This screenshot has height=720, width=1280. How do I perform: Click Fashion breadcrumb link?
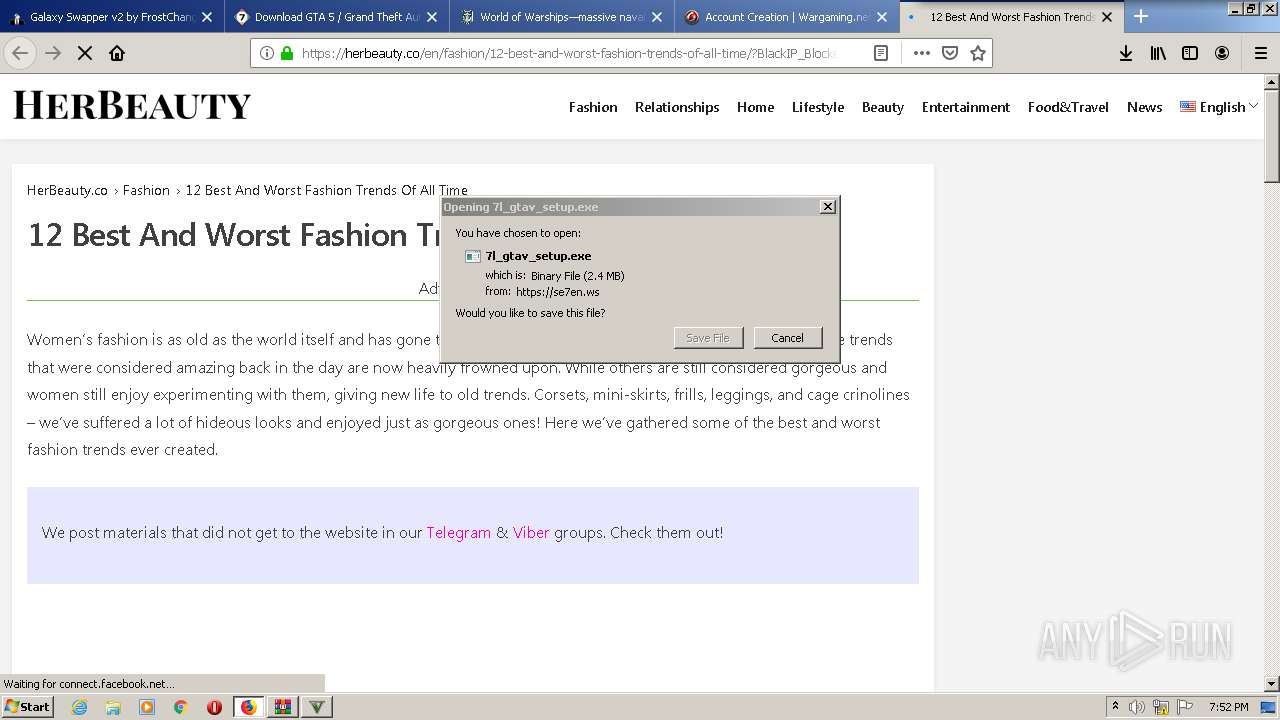coord(146,190)
